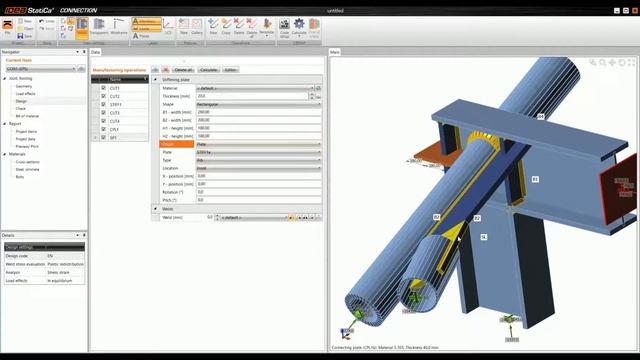
Task: Toggle the CUT4 operation checkbox
Action: (103, 121)
